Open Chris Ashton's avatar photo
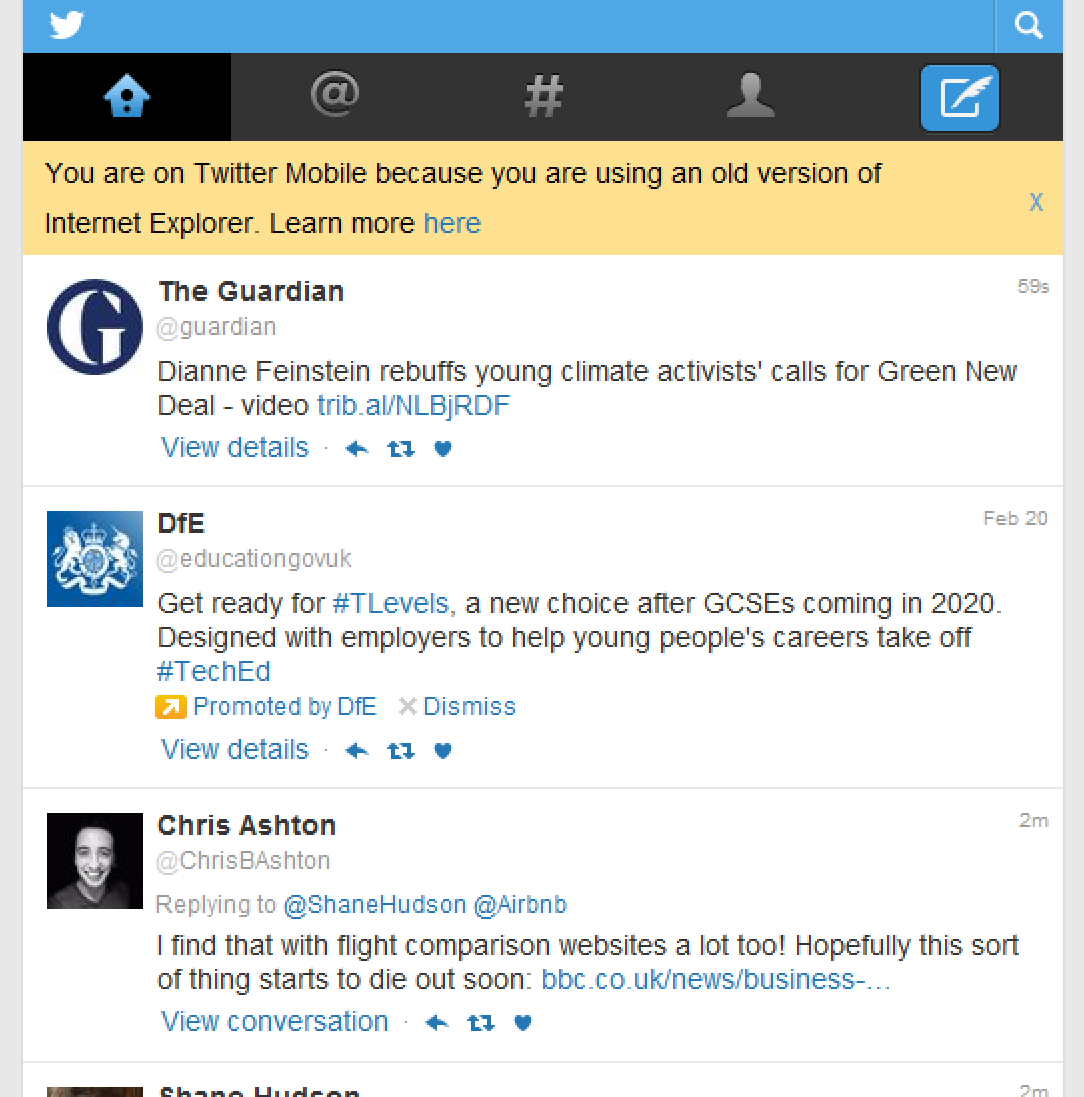Viewport: 1084px width, 1097px height. [94, 861]
